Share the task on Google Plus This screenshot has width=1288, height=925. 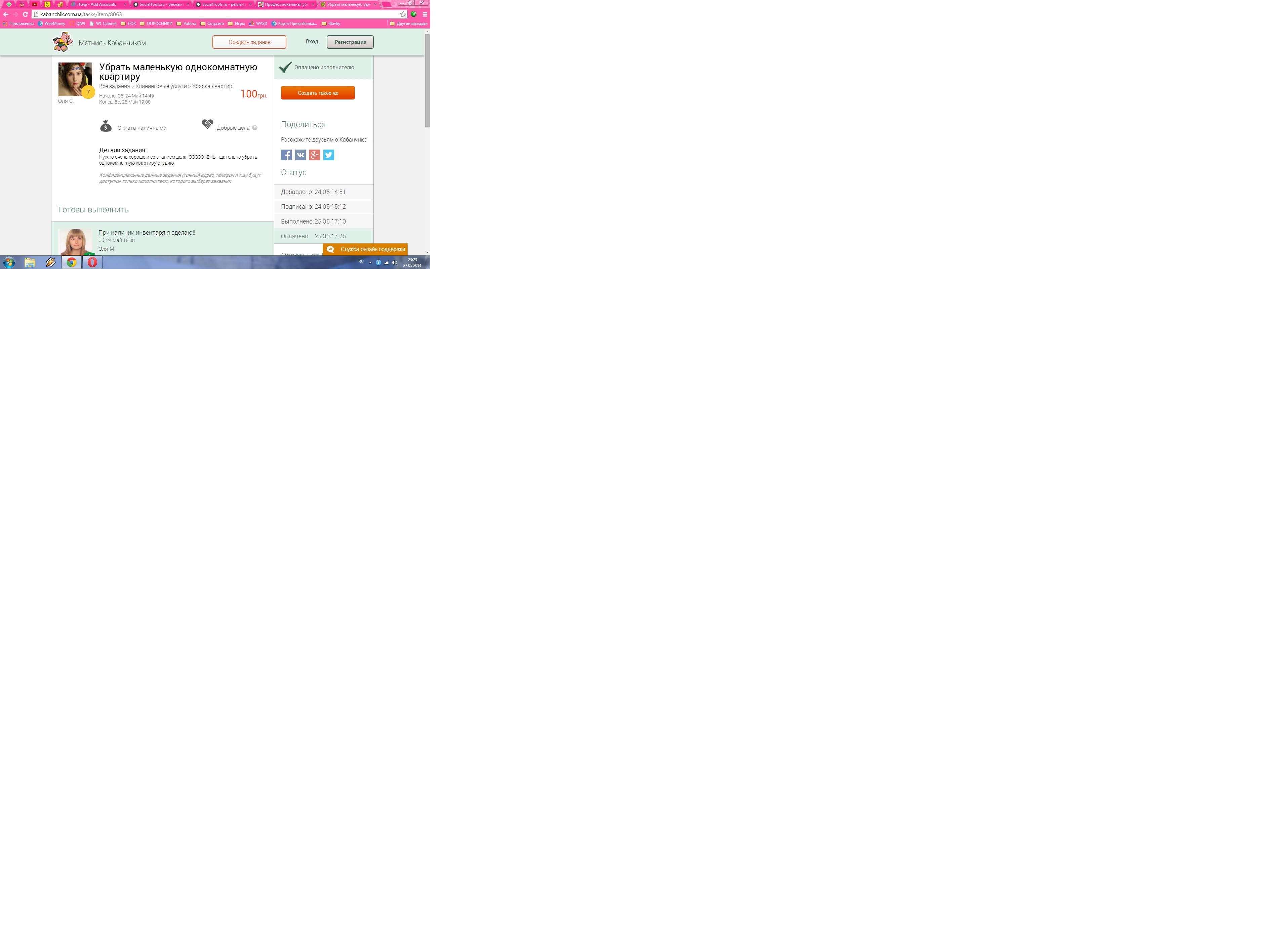315,155
